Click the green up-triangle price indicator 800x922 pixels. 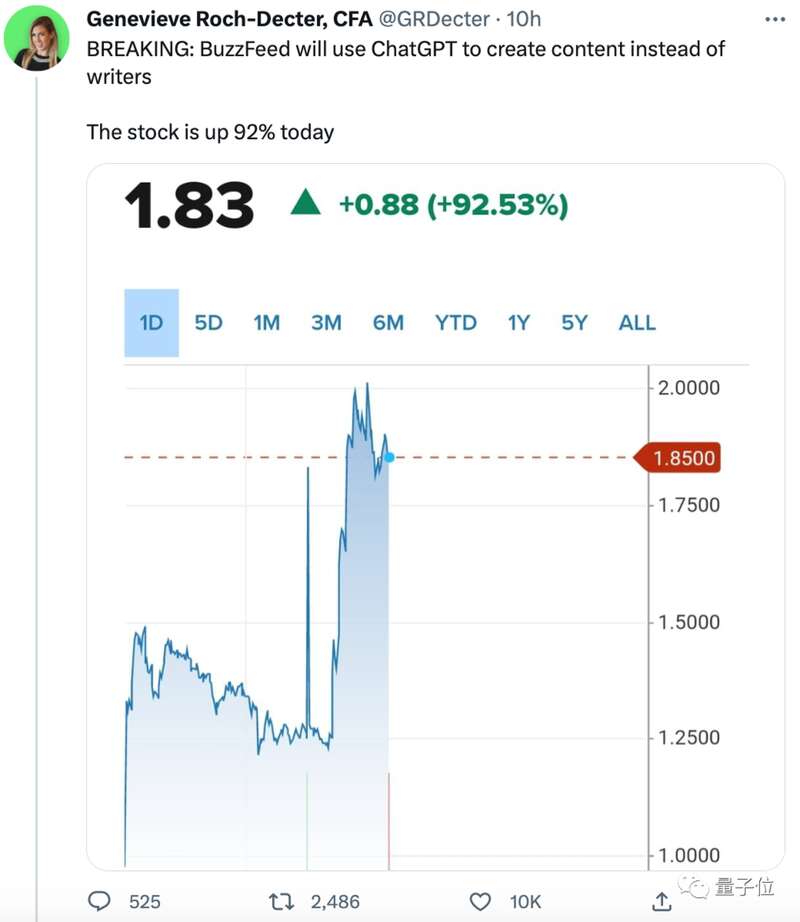[306, 202]
